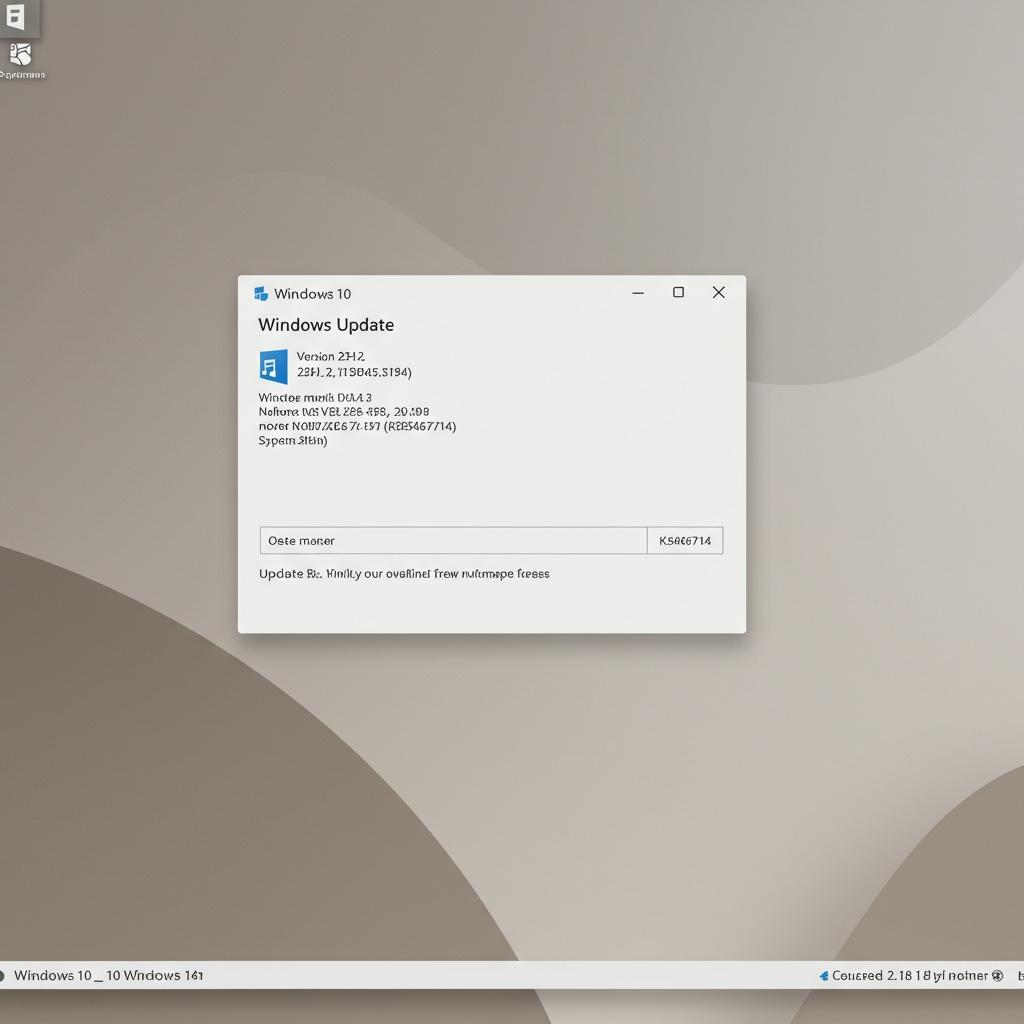Click the round icon after 'nomer' in taskbar

click(x=997, y=976)
